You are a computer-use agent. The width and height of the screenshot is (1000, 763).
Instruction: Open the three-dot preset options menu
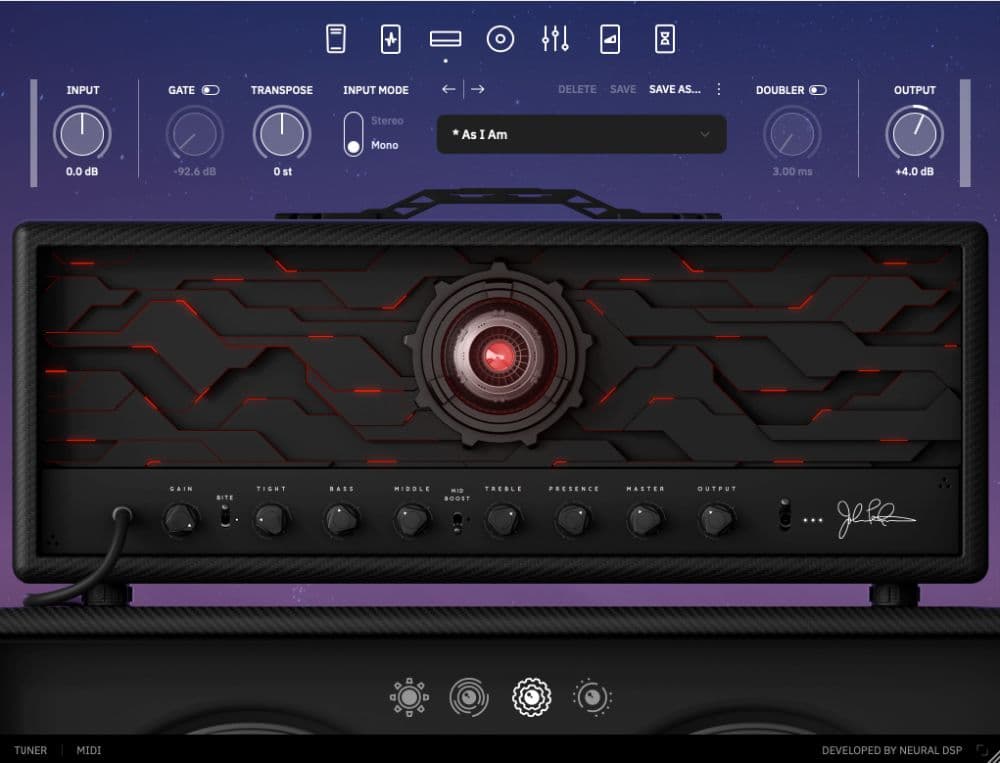[719, 89]
